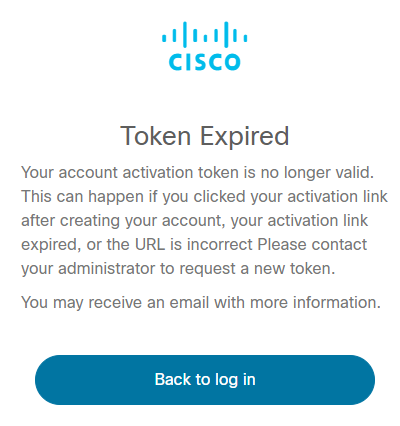Click the word 'email' in the last sentence
This screenshot has width=400, height=426.
tap(190, 302)
